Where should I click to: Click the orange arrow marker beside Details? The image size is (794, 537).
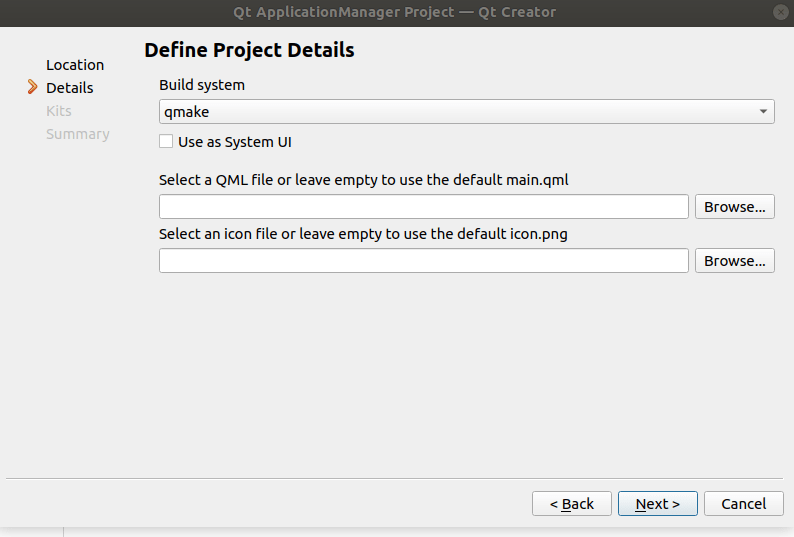point(33,88)
